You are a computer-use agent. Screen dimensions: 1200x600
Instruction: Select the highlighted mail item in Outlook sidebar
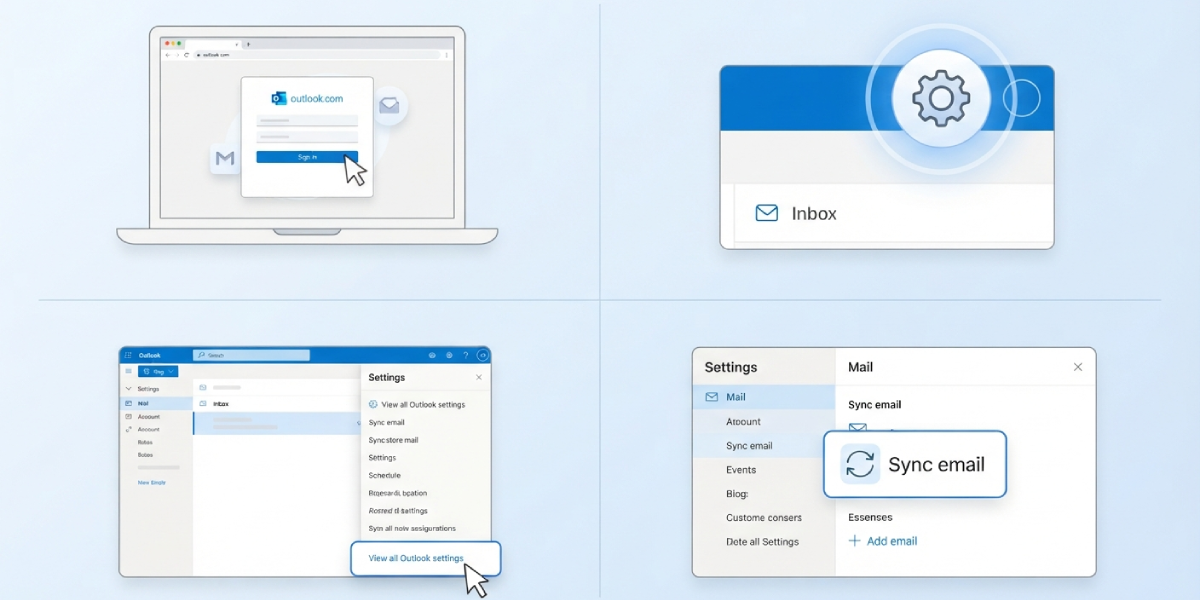(x=156, y=403)
